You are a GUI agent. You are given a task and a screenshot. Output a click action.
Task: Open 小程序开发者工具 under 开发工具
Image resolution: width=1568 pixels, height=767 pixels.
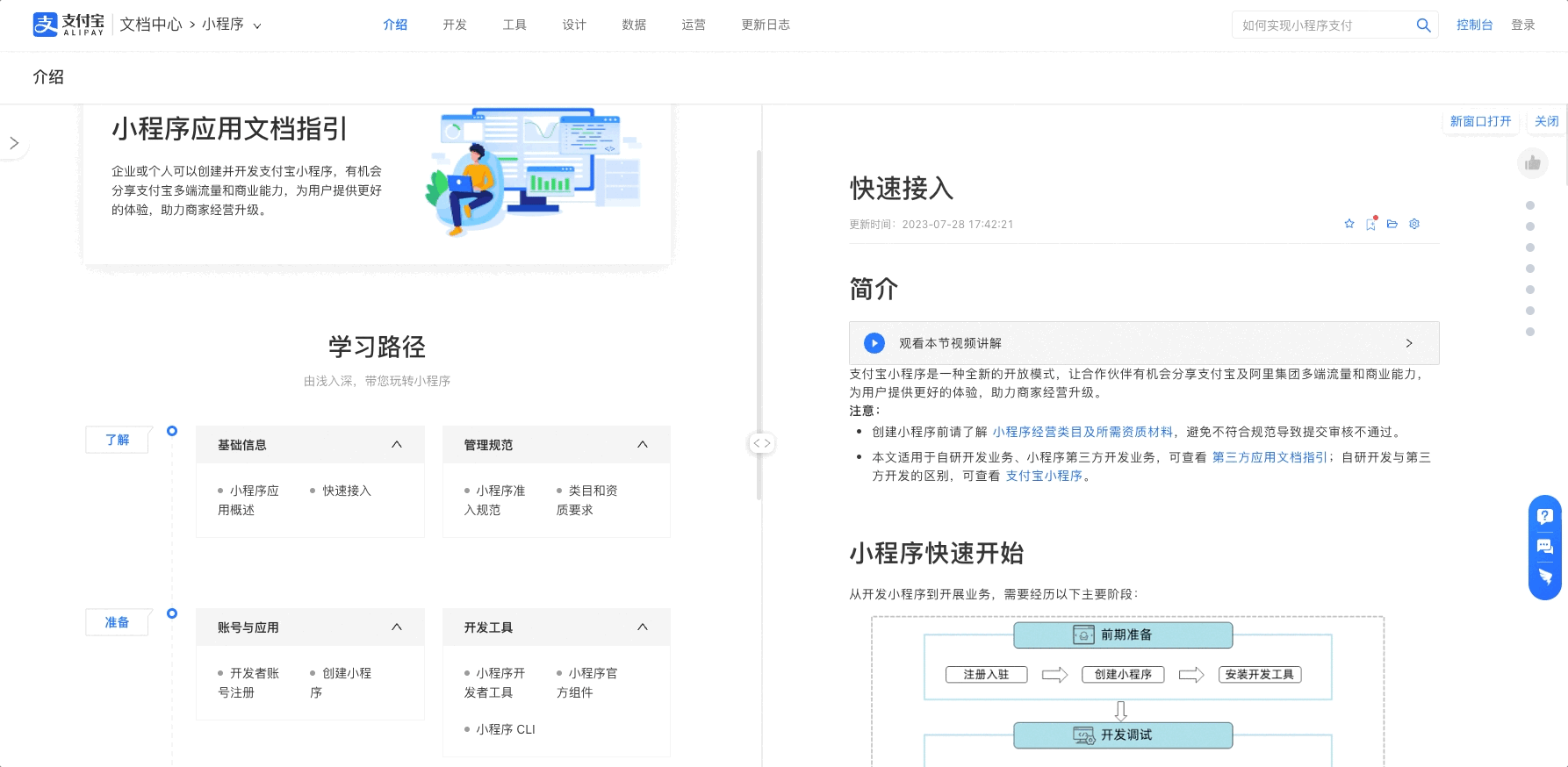pyautogui.click(x=495, y=683)
